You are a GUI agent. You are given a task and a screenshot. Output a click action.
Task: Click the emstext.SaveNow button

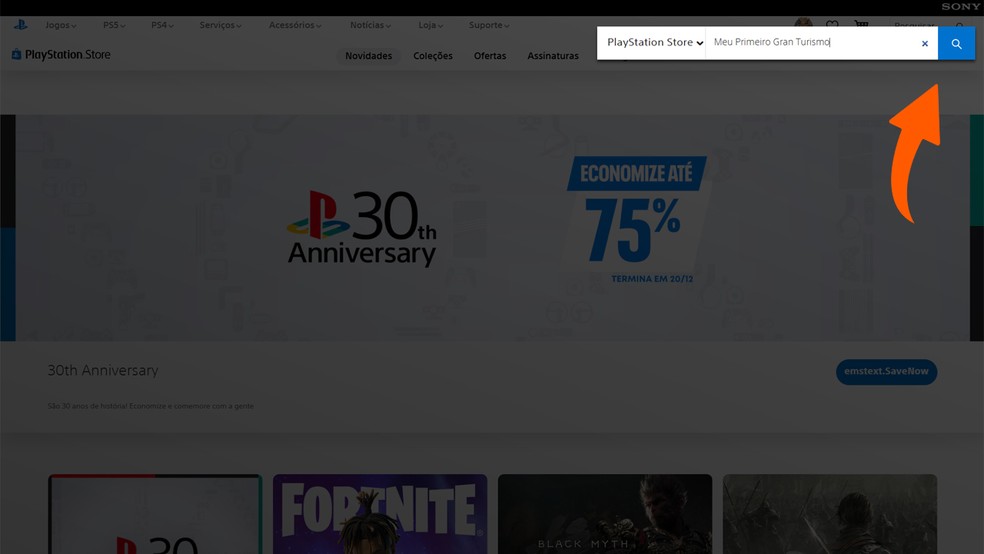pyautogui.click(x=886, y=371)
